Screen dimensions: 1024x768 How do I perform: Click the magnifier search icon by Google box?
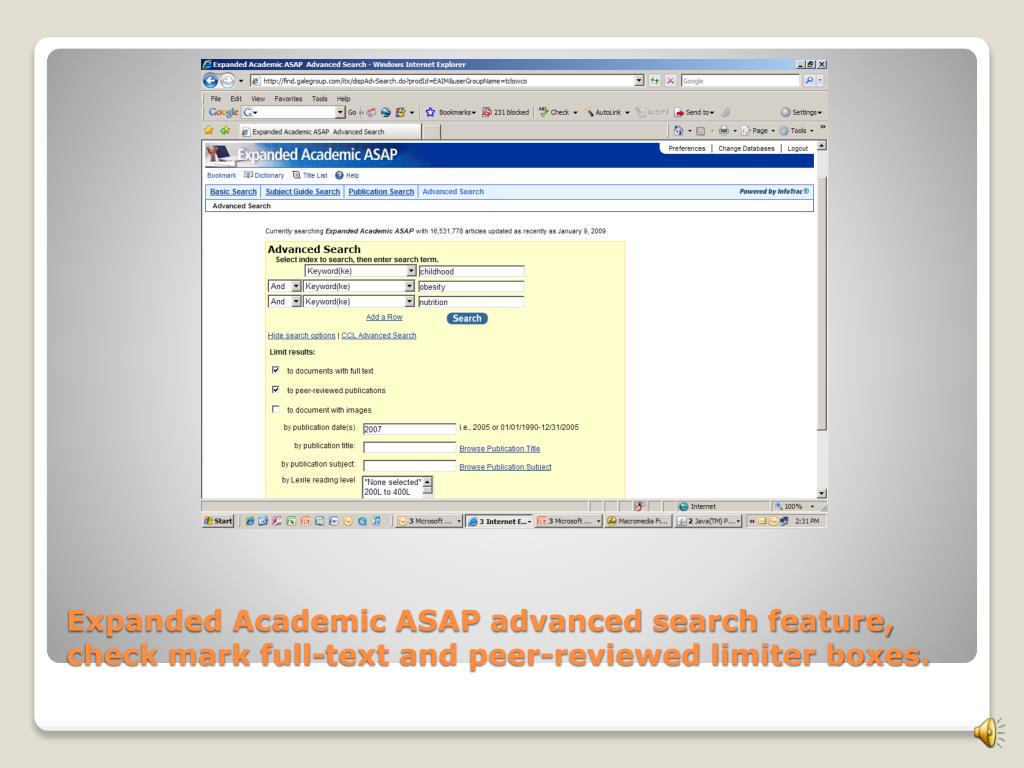point(809,81)
